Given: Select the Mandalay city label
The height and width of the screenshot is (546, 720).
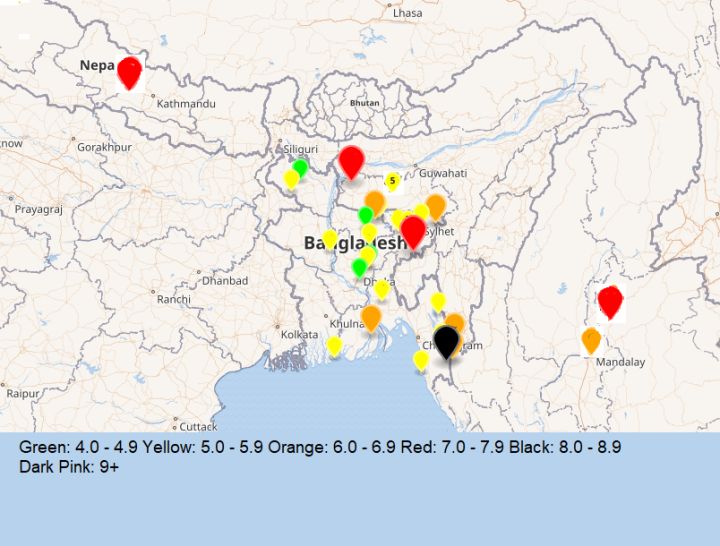Looking at the screenshot, I should pos(620,362).
